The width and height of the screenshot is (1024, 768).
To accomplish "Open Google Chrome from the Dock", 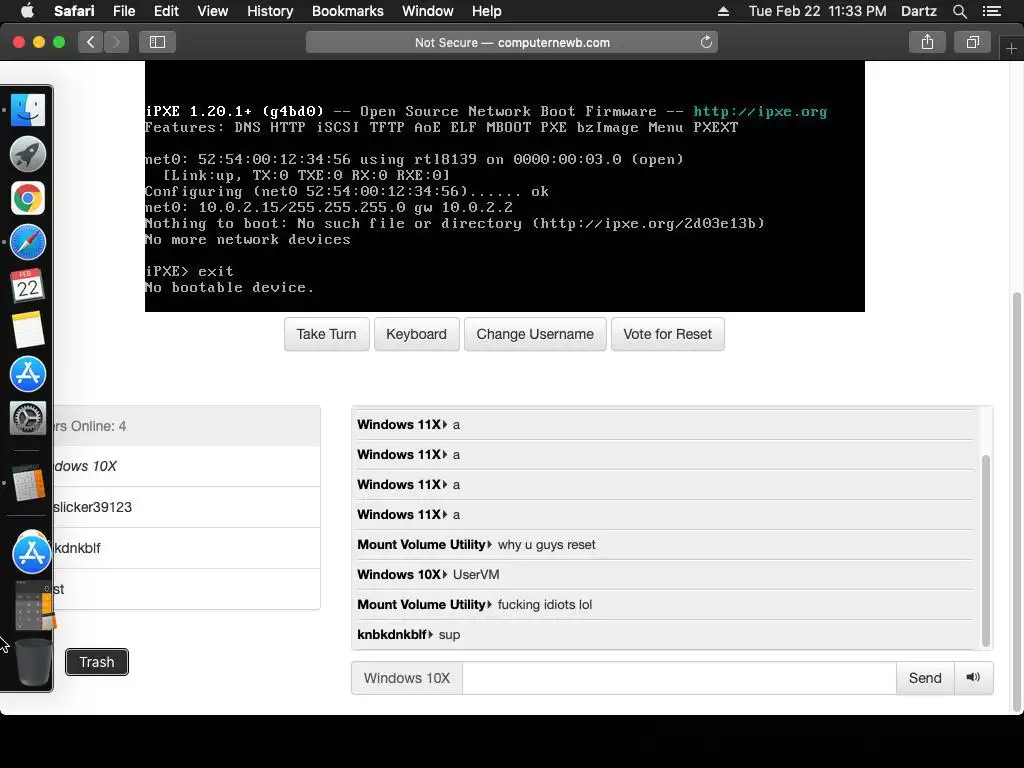I will tap(27, 198).
